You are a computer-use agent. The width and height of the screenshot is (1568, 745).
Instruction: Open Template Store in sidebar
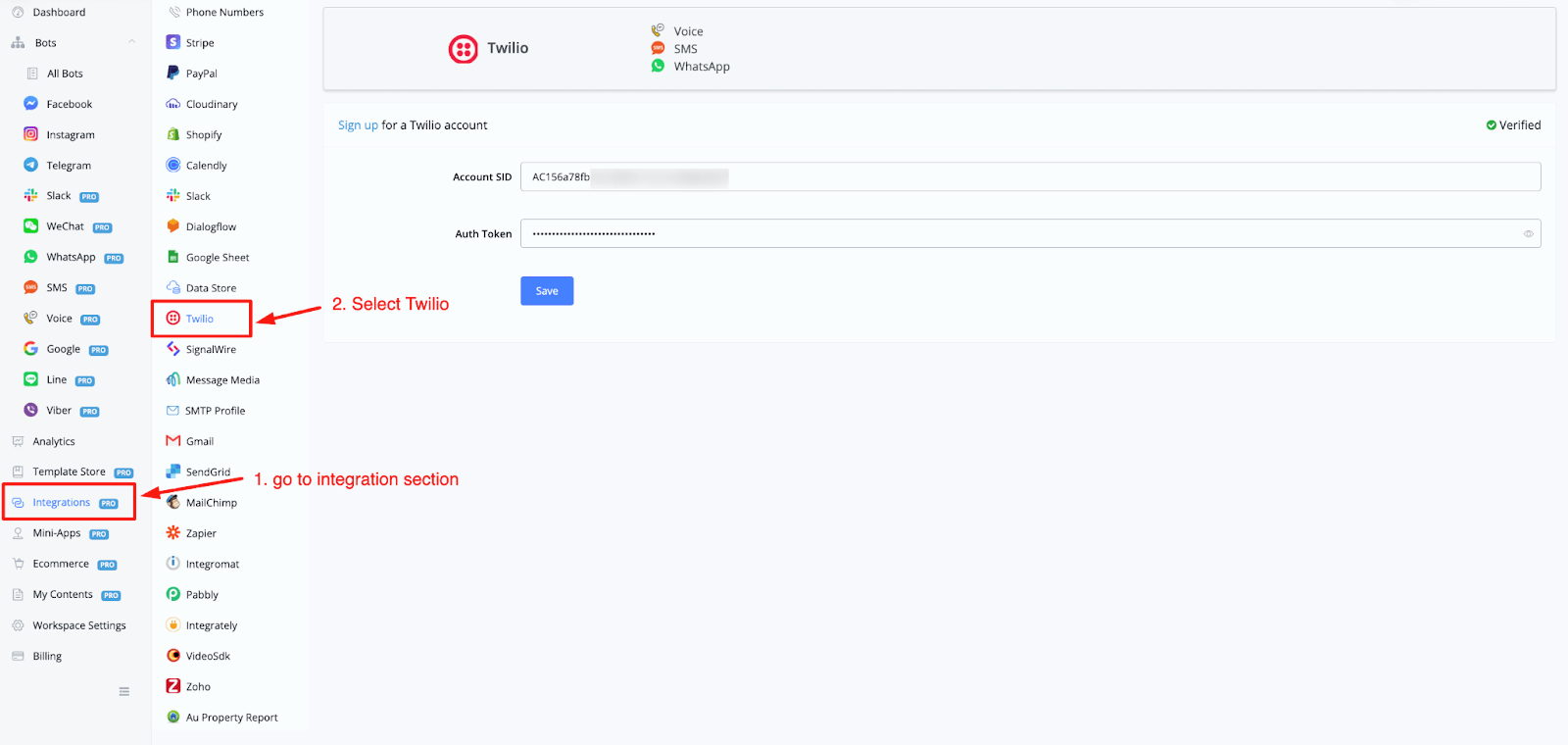[69, 472]
